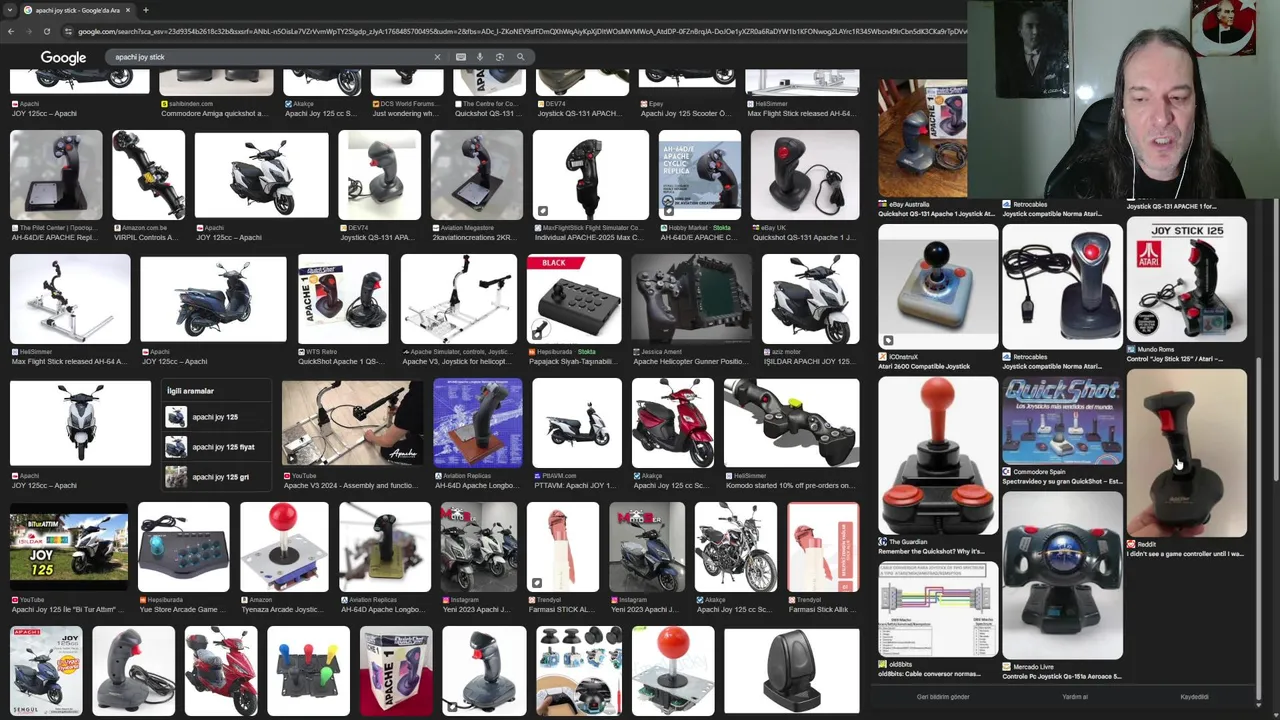
Task: Close the 'apachi joy stick' tab
Action: pyautogui.click(x=127, y=10)
